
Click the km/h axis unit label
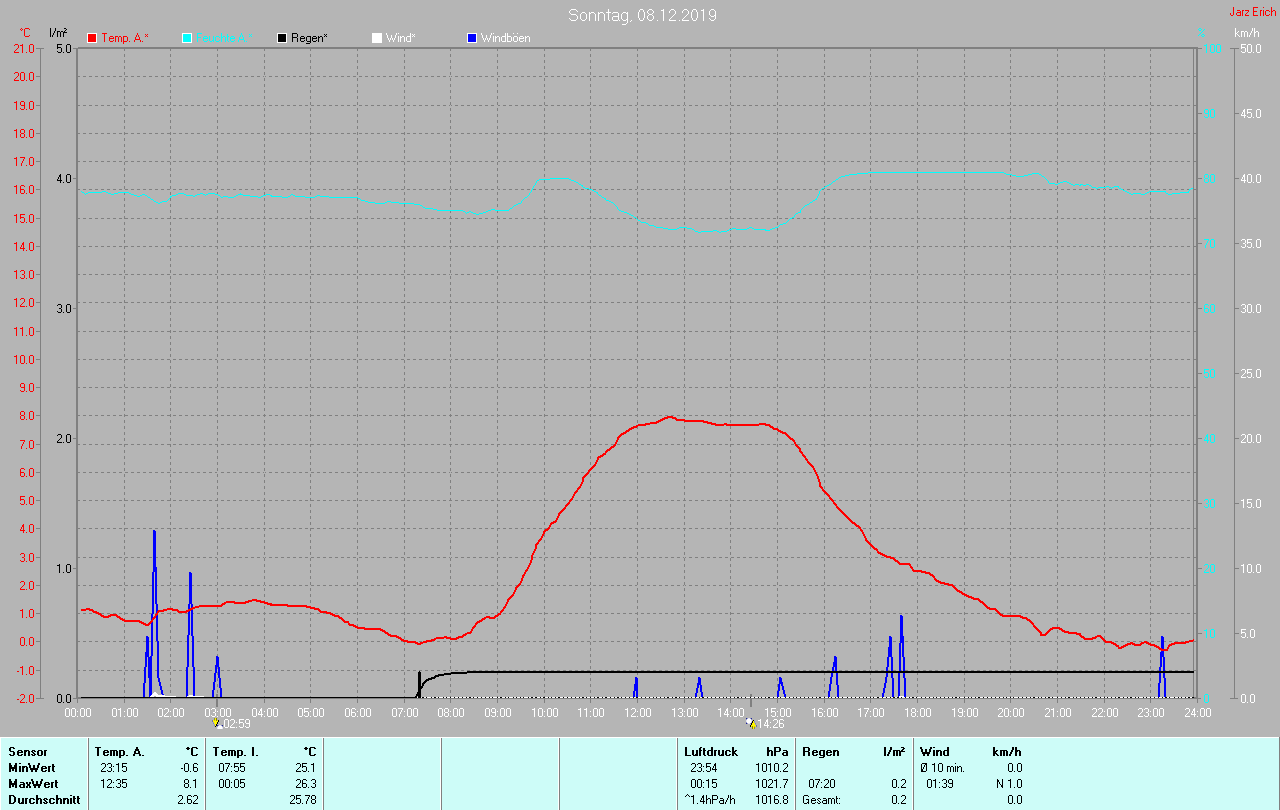point(1246,33)
